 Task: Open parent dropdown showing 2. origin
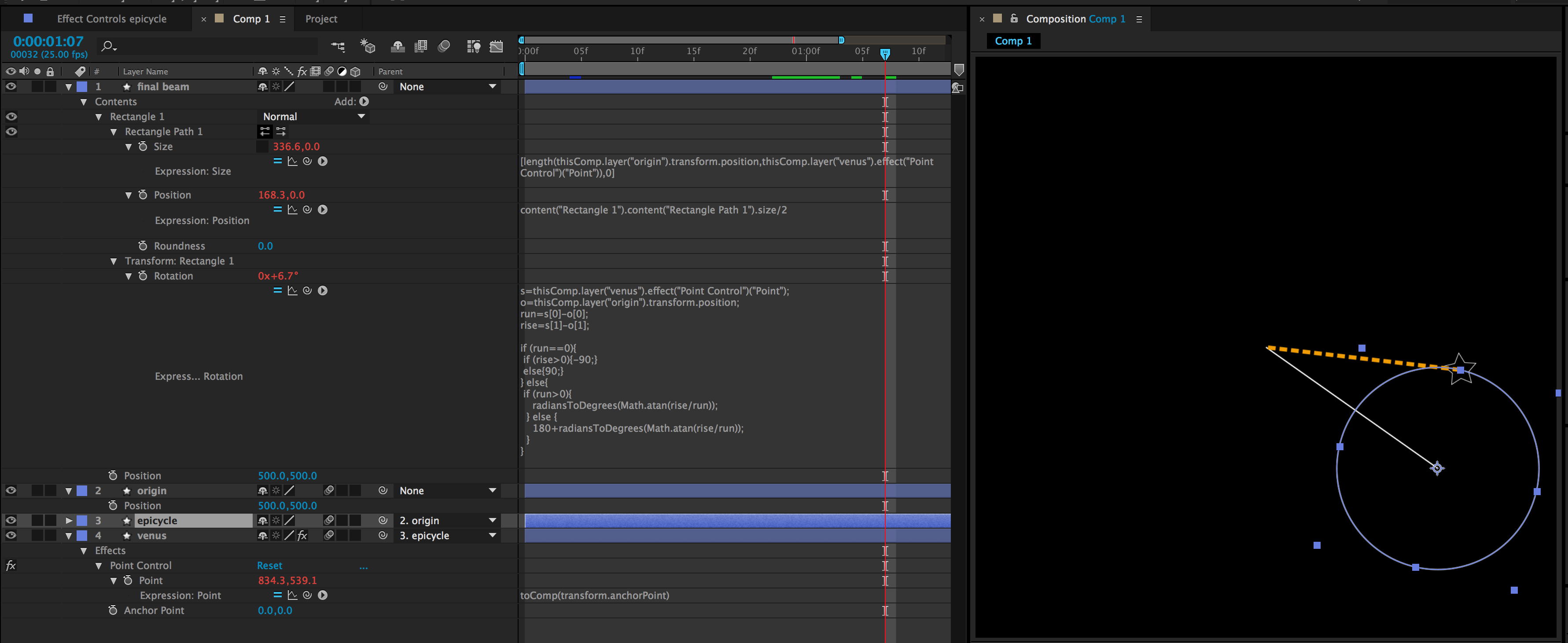click(447, 521)
